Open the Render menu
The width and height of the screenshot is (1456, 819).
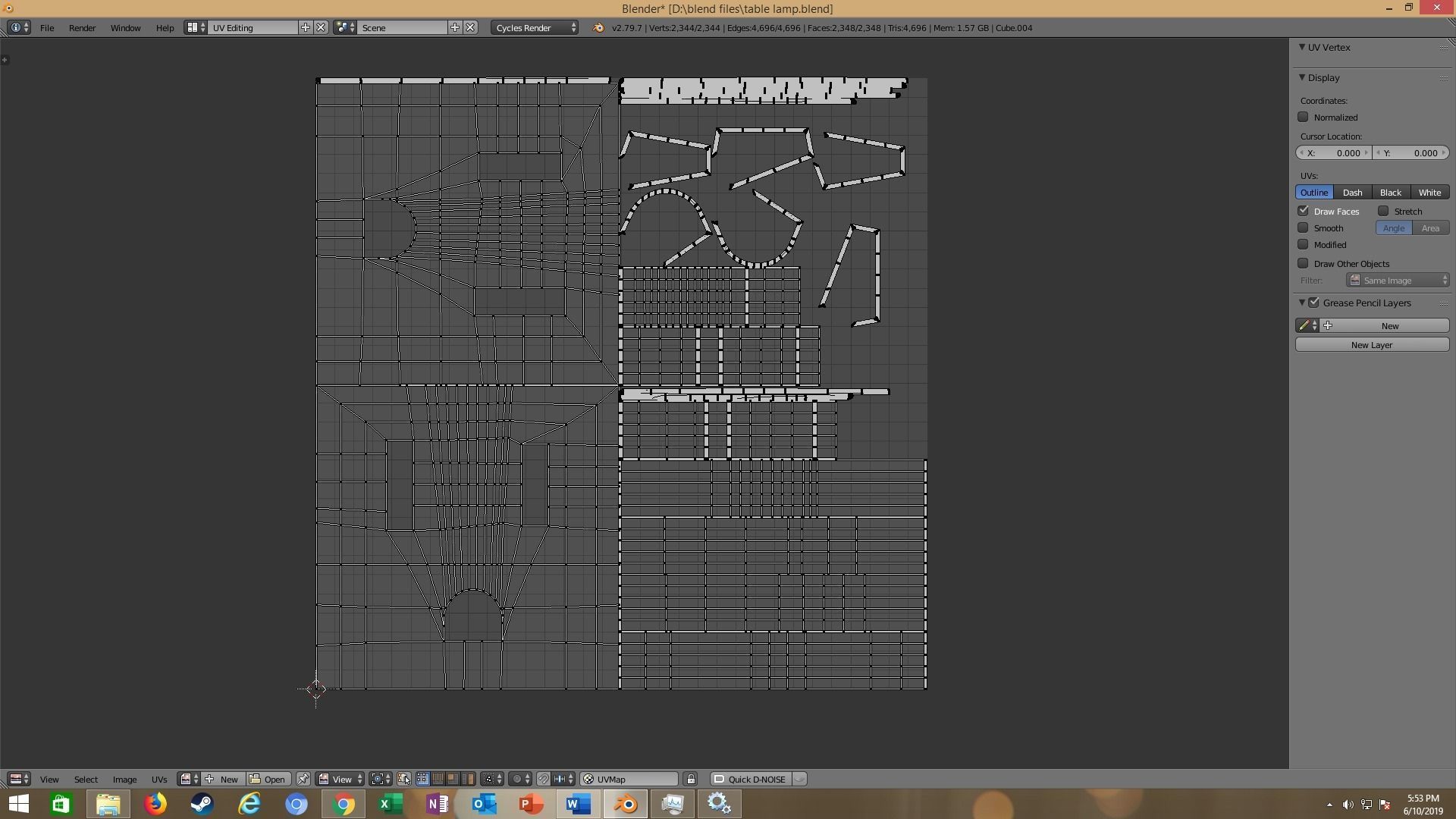[82, 28]
